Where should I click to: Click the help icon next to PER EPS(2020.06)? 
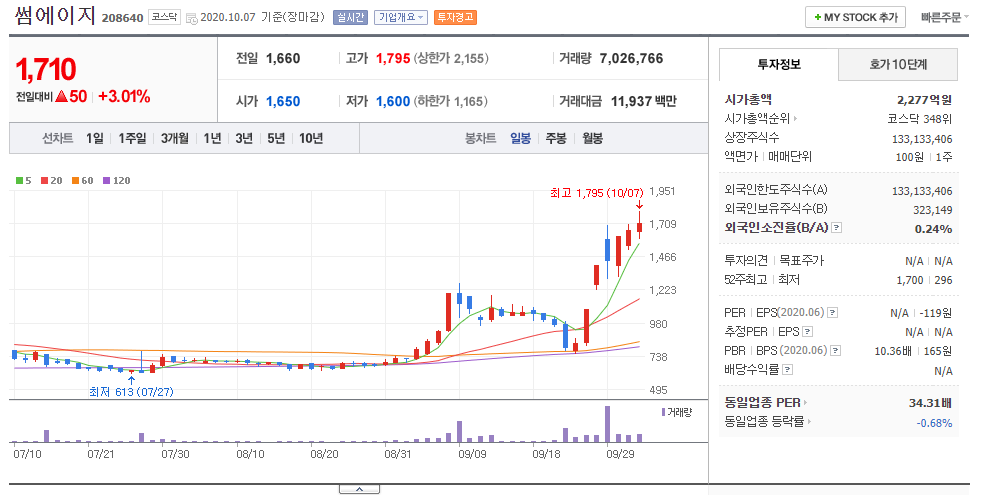coord(833,312)
